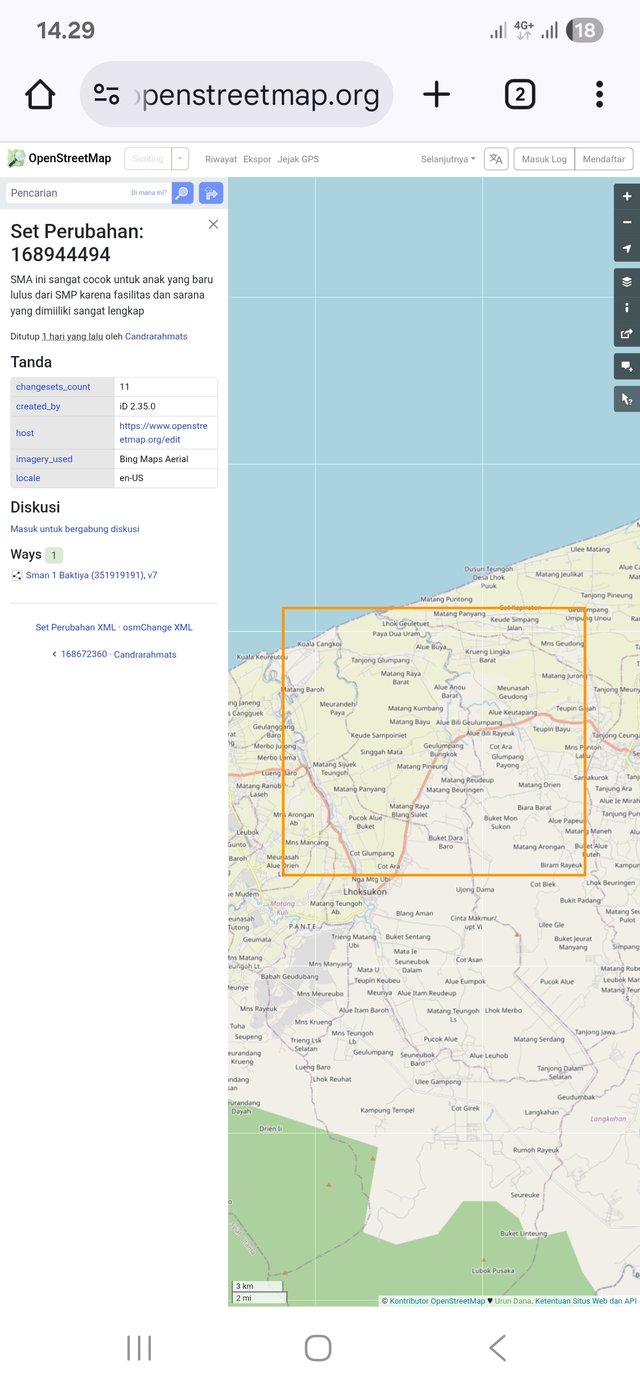Click the host tag key
Screen dimensions: 640x1387
pyautogui.click(x=25, y=433)
